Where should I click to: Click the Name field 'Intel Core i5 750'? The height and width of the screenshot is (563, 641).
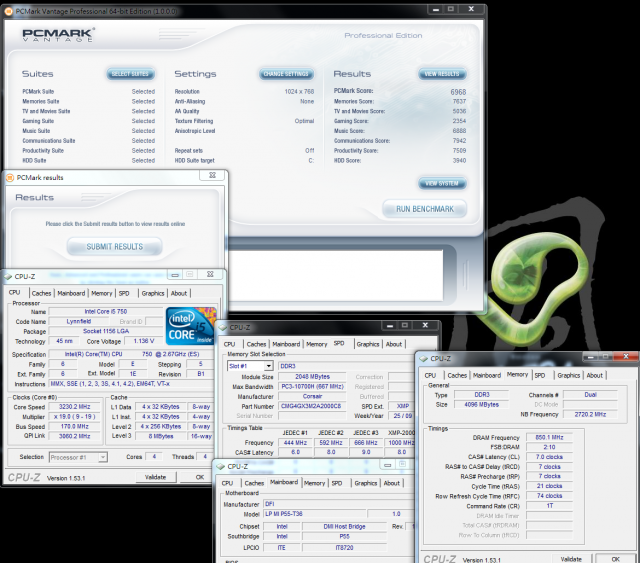[105, 312]
